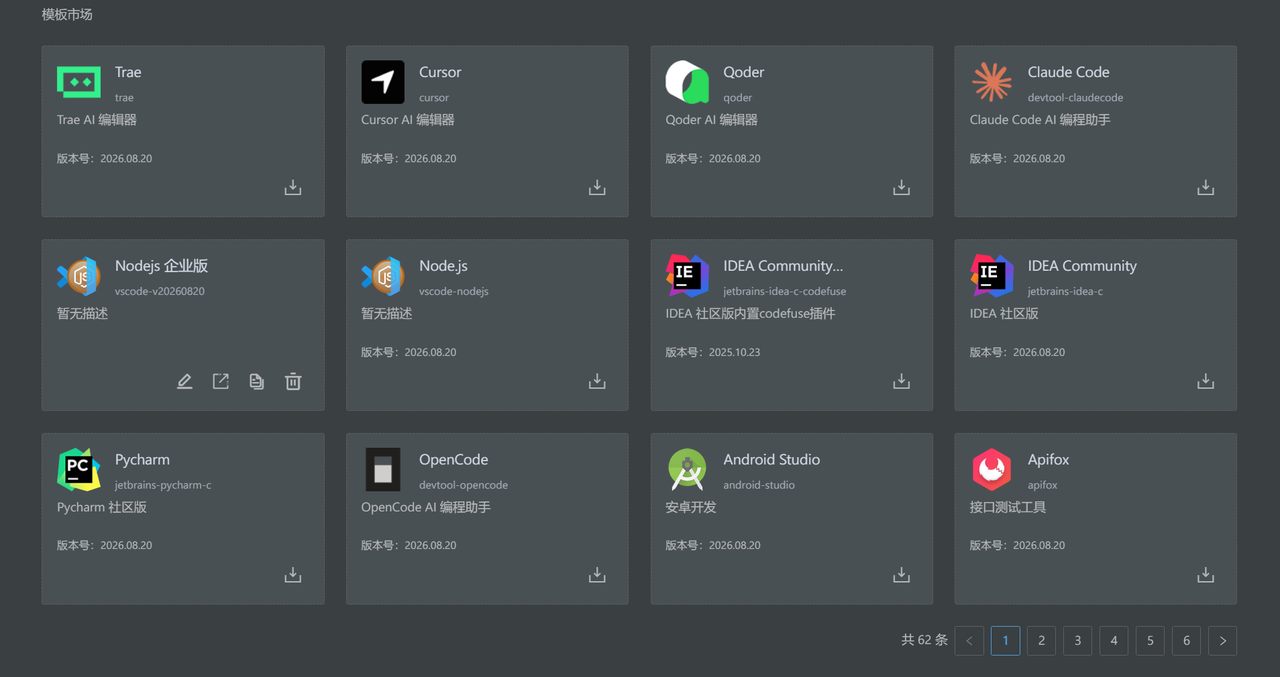Download the Android Studio template
Image resolution: width=1280 pixels, height=677 pixels.
tap(901, 576)
